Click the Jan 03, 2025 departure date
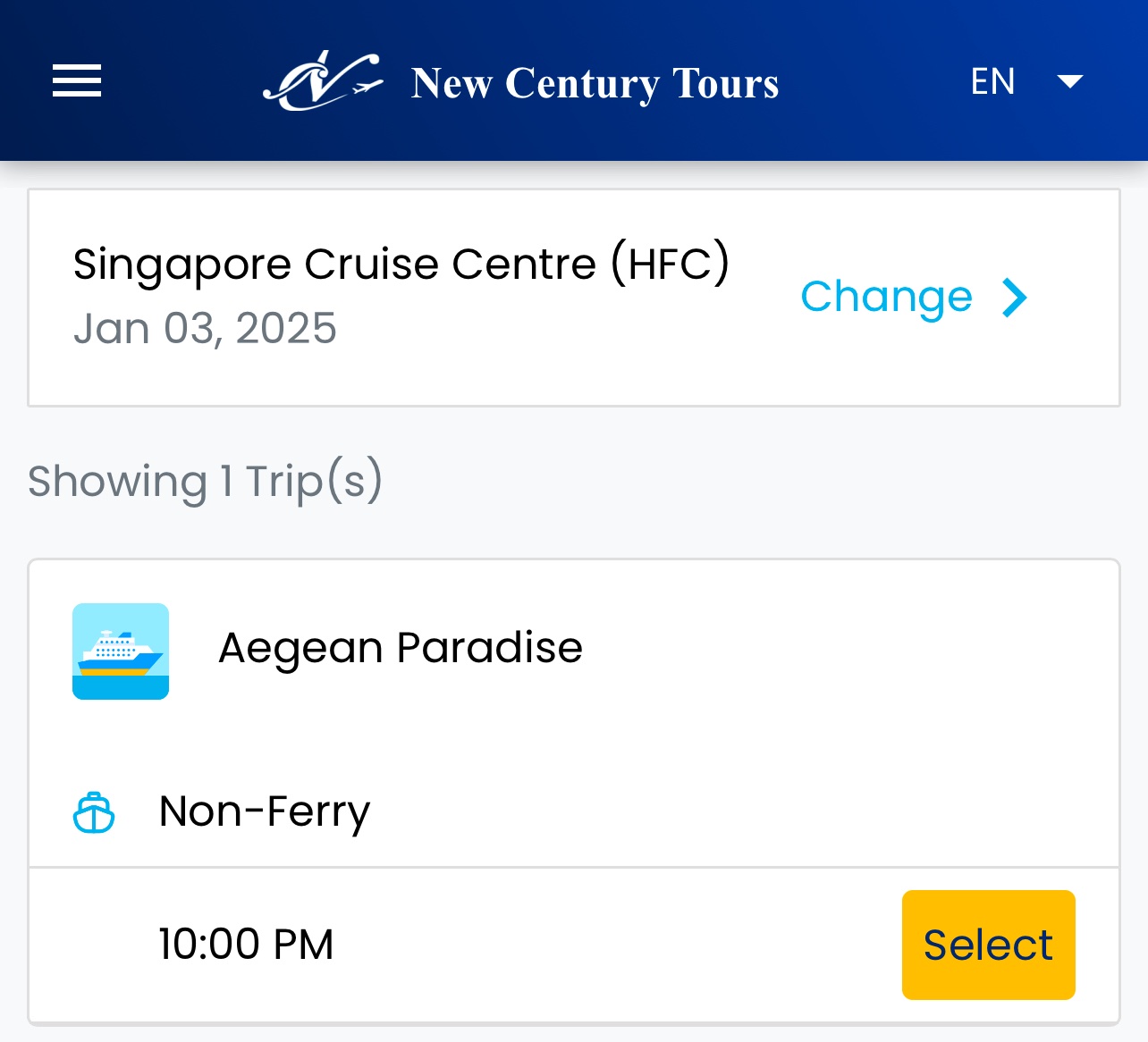This screenshot has width=1148, height=1042. tap(205, 328)
